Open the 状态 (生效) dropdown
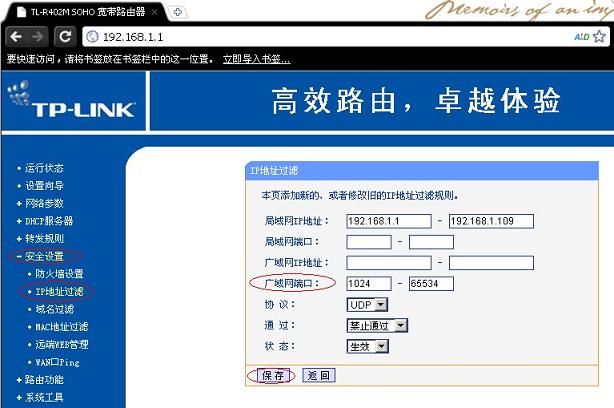The height and width of the screenshot is (408, 614). [367, 346]
